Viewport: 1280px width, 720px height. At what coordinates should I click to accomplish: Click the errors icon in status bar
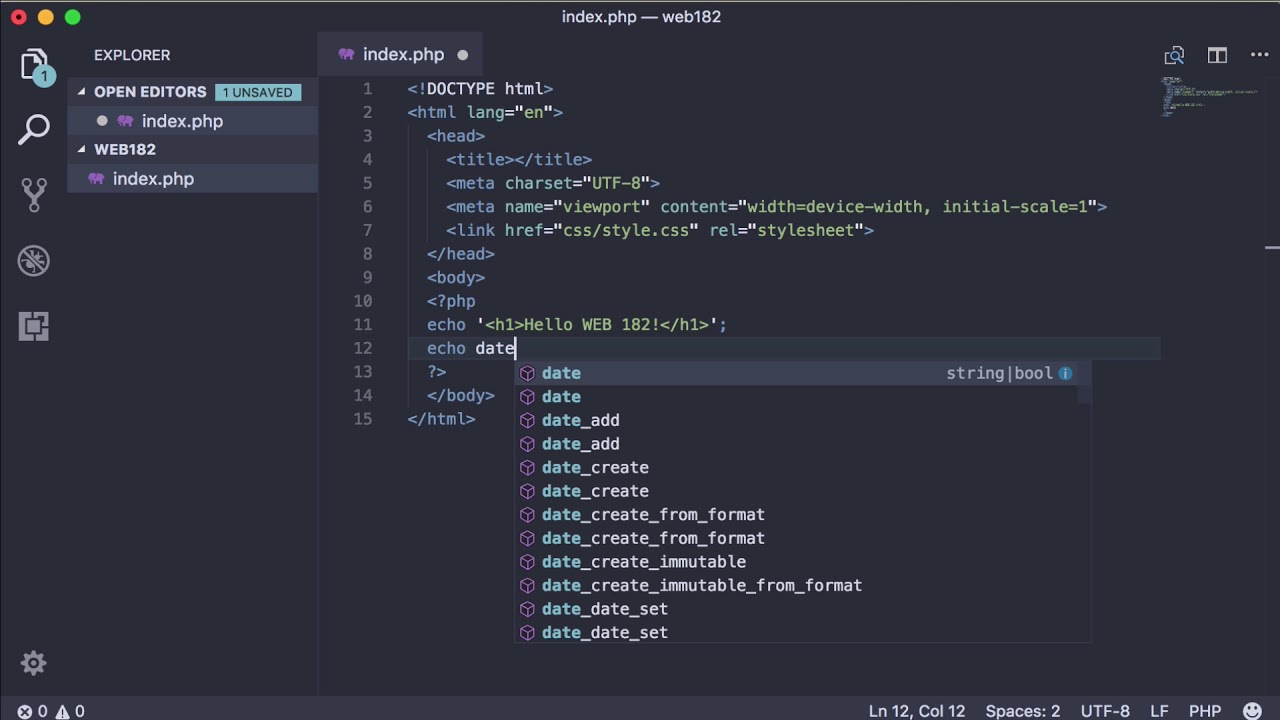pyautogui.click(x=25, y=711)
